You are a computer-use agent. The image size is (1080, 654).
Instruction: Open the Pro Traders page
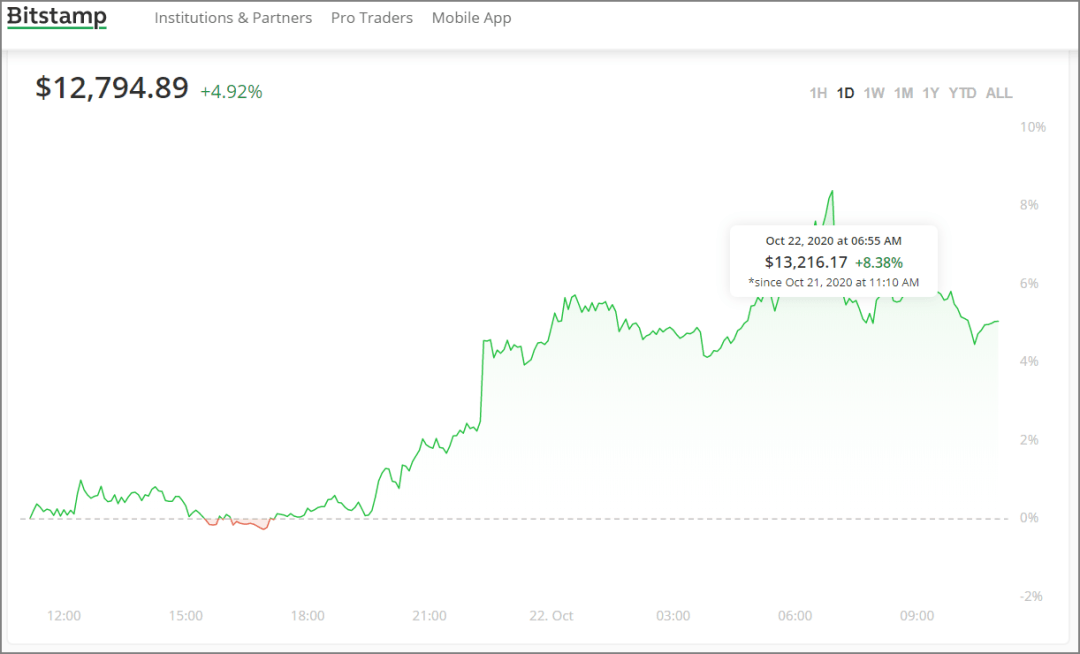click(372, 18)
